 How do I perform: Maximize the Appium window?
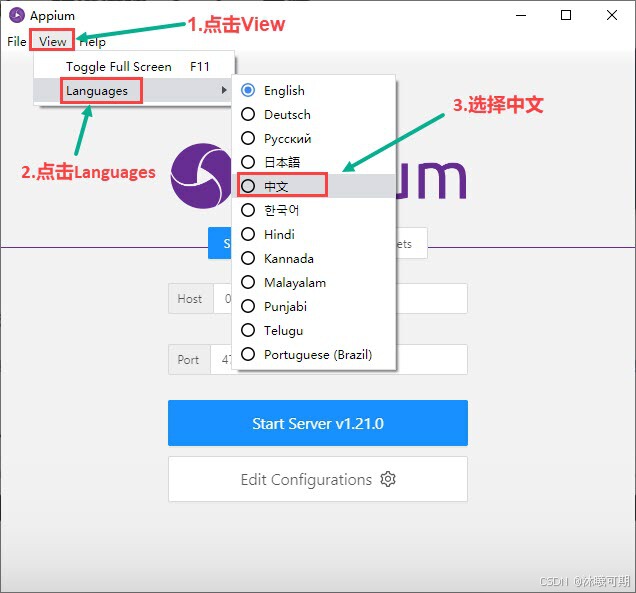(566, 15)
